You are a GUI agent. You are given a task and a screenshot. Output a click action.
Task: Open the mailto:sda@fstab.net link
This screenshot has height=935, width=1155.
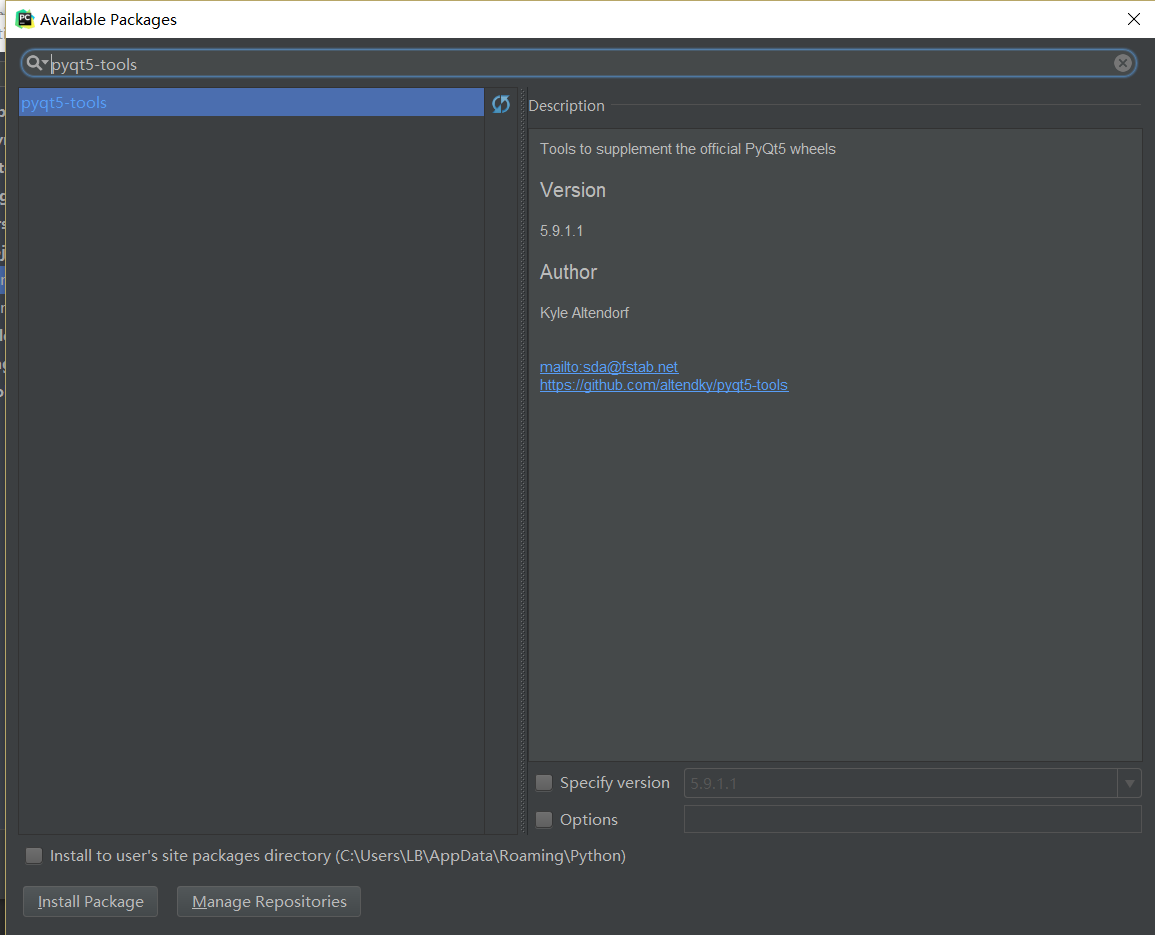(608, 367)
